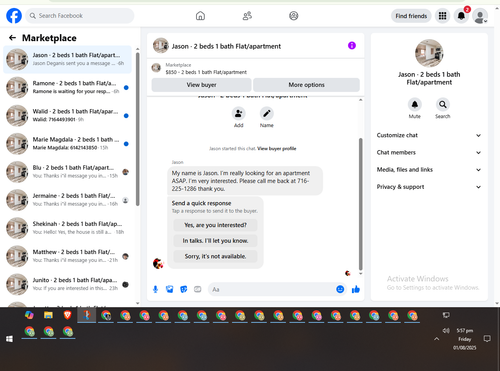Send quick response 'Sorry, it's not available.'
The width and height of the screenshot is (500, 371).
pyautogui.click(x=215, y=256)
